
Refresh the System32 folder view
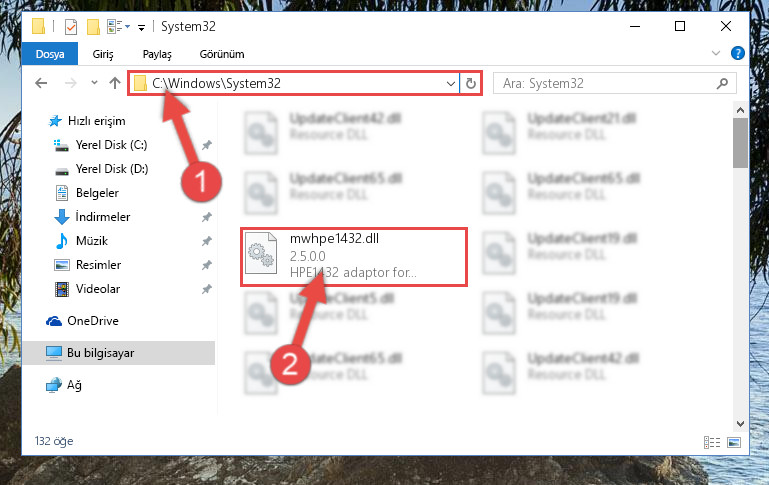[471, 83]
